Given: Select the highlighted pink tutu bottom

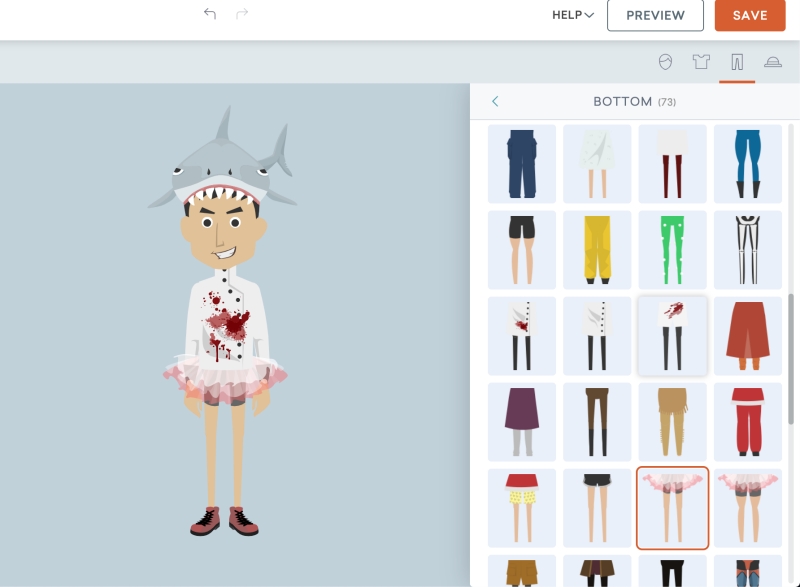Looking at the screenshot, I should tap(672, 508).
